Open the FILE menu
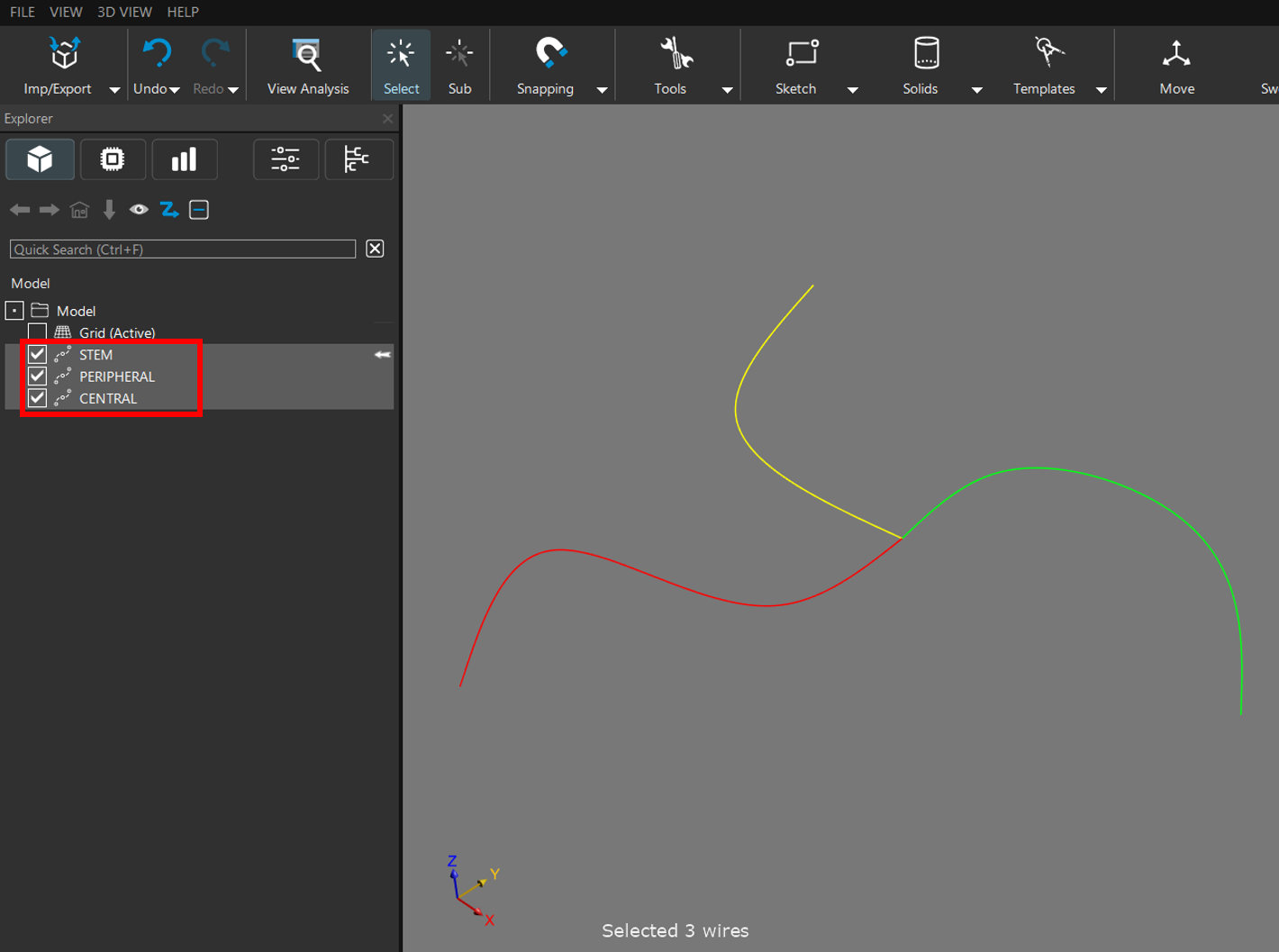 point(23,12)
